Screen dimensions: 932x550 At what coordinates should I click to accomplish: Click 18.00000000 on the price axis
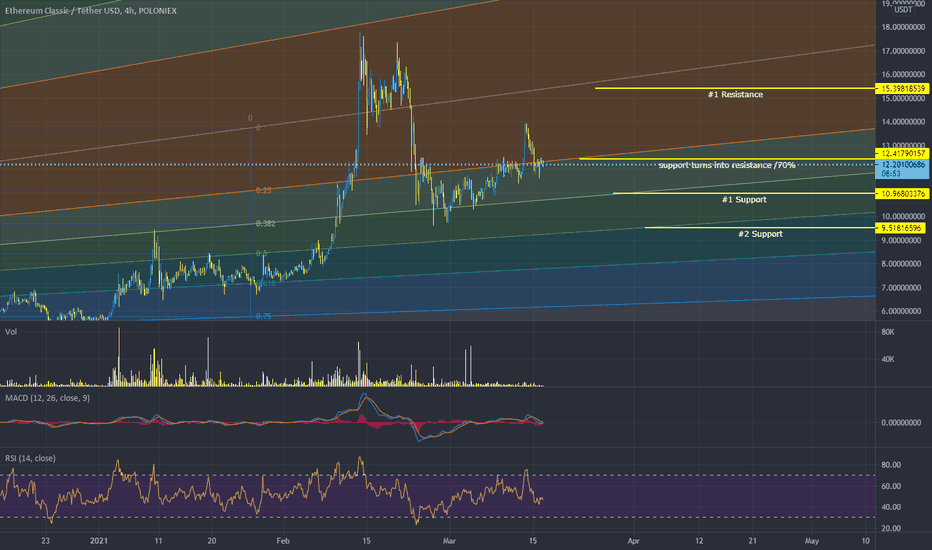(x=903, y=27)
